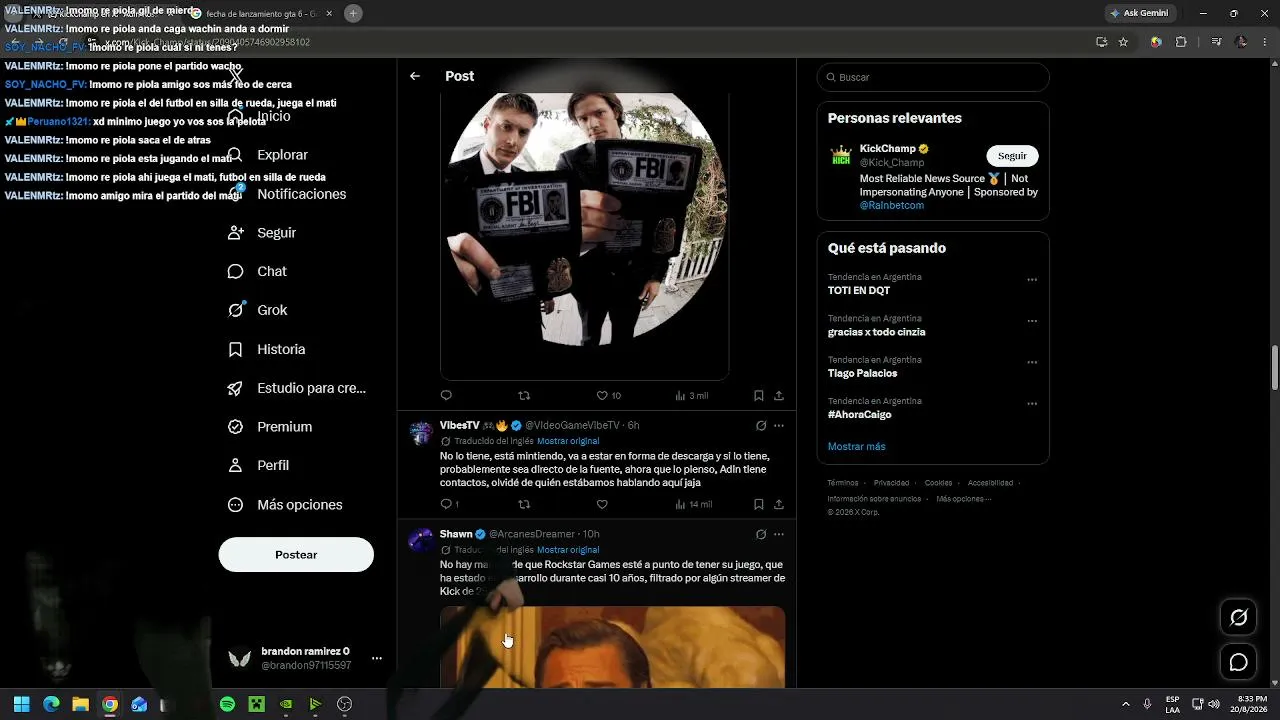Open options for the TOTI EN DQT trend
Viewport: 1280px width, 720px height.
1032,280
